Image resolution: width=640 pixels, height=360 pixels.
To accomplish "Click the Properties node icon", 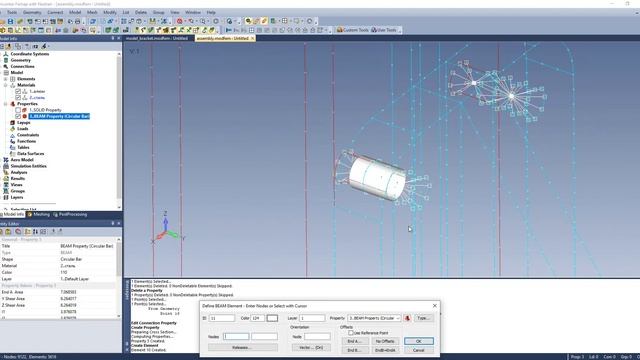I will click(13, 104).
